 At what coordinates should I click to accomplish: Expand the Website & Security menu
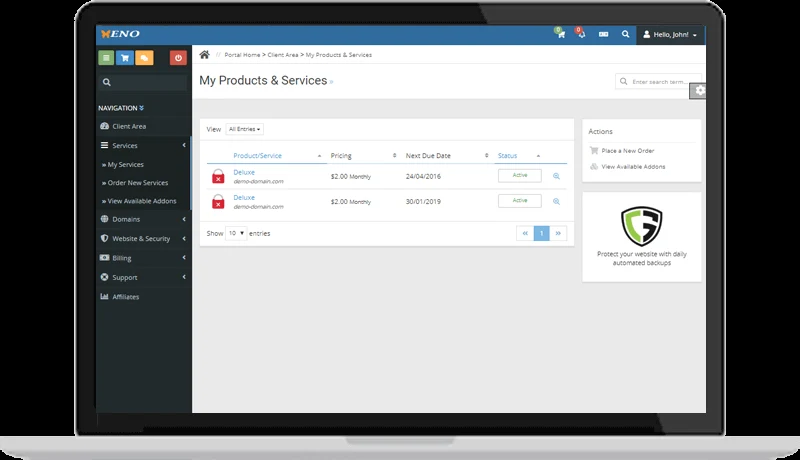tap(143, 239)
